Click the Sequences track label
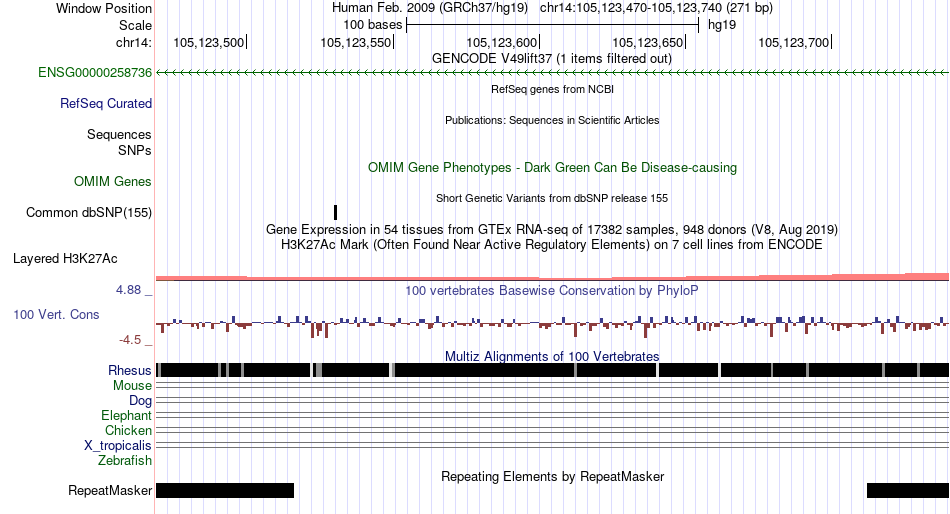The height and width of the screenshot is (514, 950). click(119, 135)
